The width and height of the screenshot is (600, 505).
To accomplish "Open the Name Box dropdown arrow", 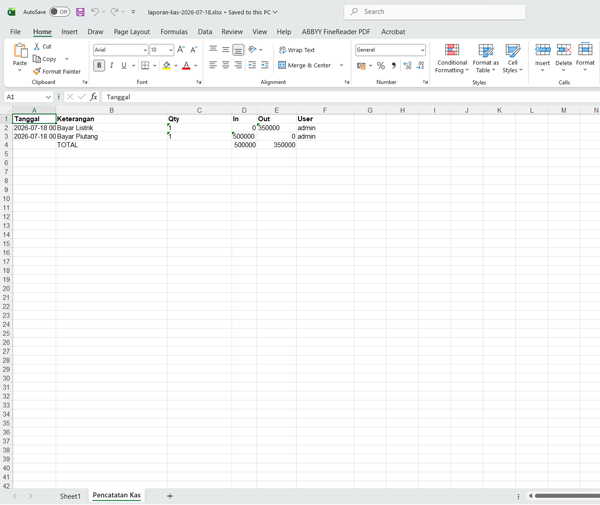I will (x=48, y=97).
